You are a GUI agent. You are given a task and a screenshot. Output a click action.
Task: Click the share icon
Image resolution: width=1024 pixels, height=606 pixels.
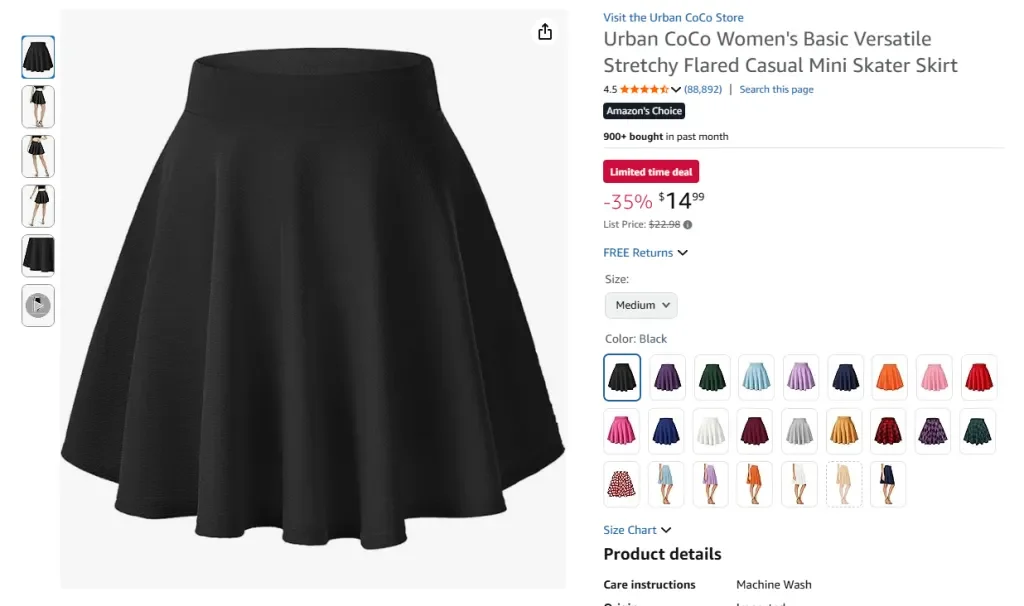[545, 31]
